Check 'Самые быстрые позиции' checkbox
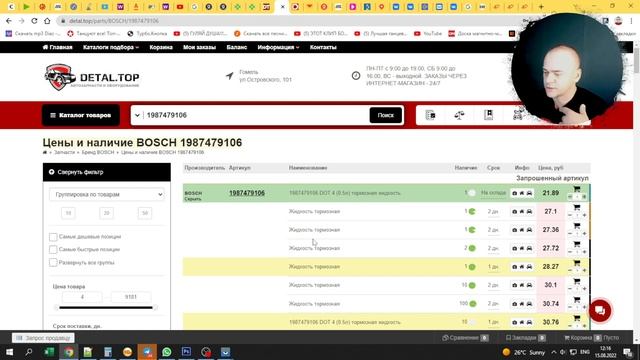Image resolution: width=640 pixels, height=360 pixels. [53, 249]
